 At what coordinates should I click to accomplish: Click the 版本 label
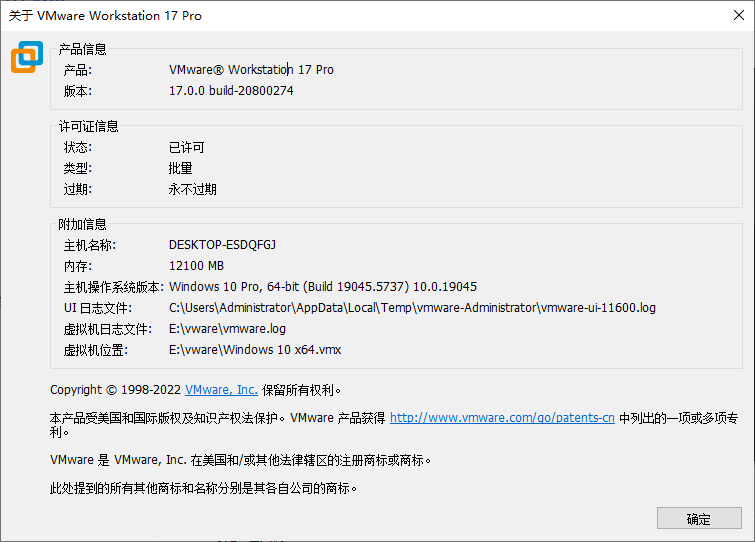click(78, 90)
